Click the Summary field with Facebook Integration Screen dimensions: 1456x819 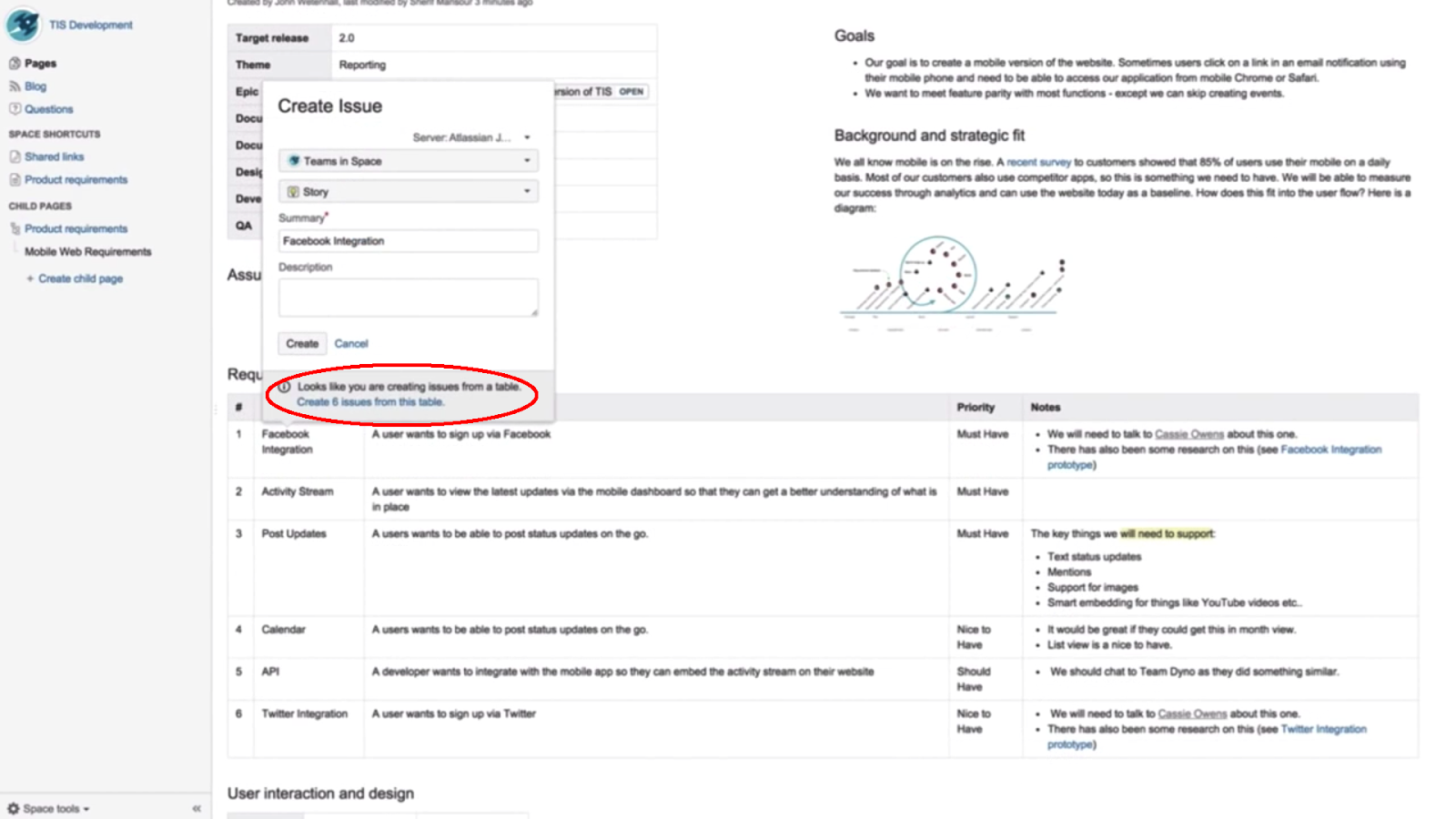pyautogui.click(x=408, y=241)
